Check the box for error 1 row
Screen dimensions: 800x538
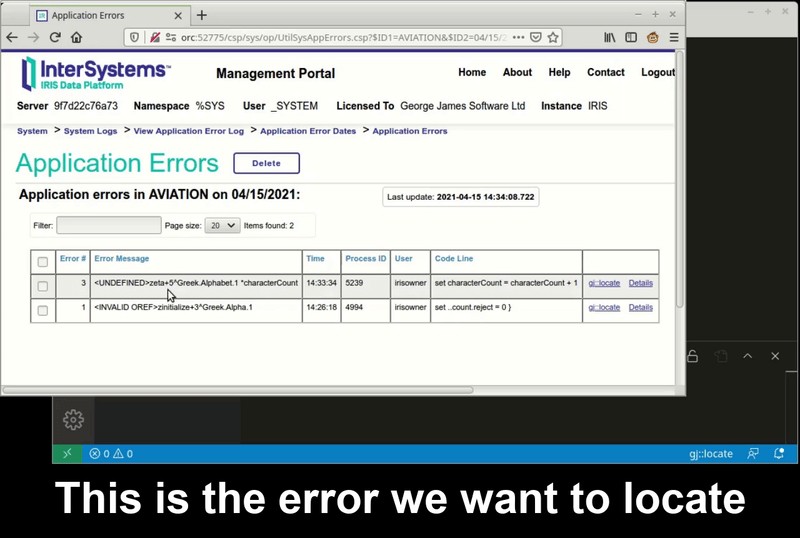(x=42, y=311)
